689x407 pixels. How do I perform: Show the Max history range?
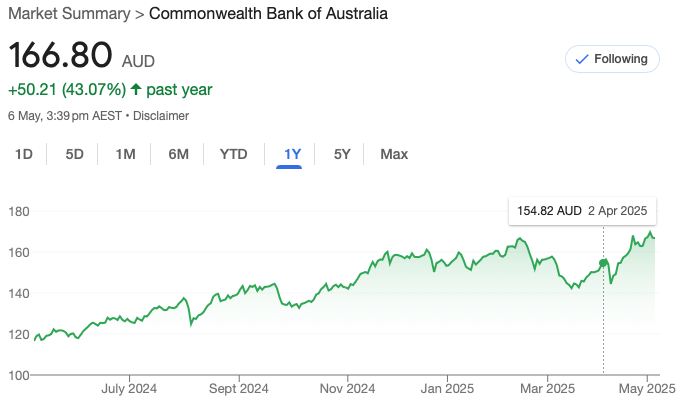pos(394,154)
